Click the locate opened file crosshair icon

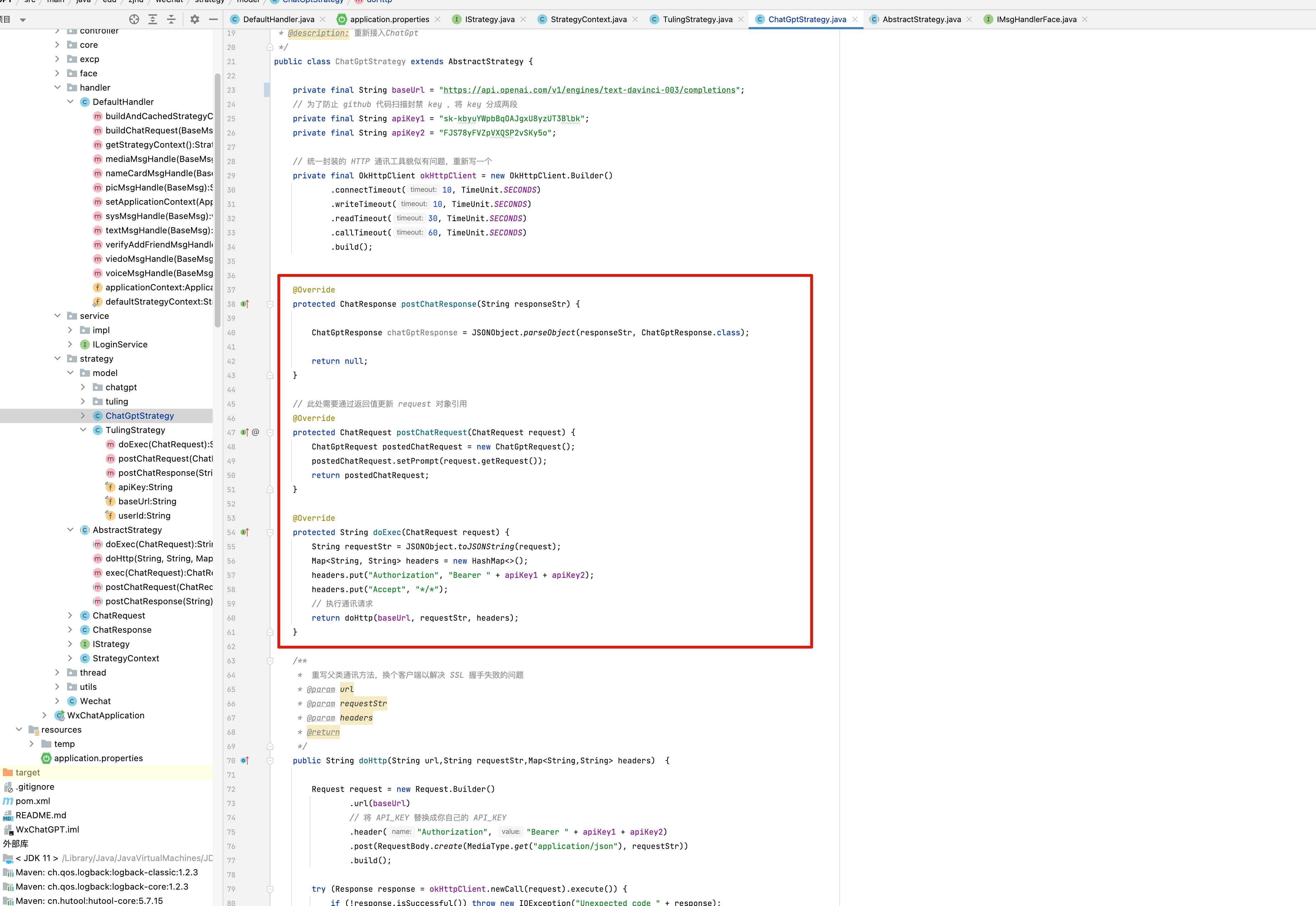pos(134,19)
